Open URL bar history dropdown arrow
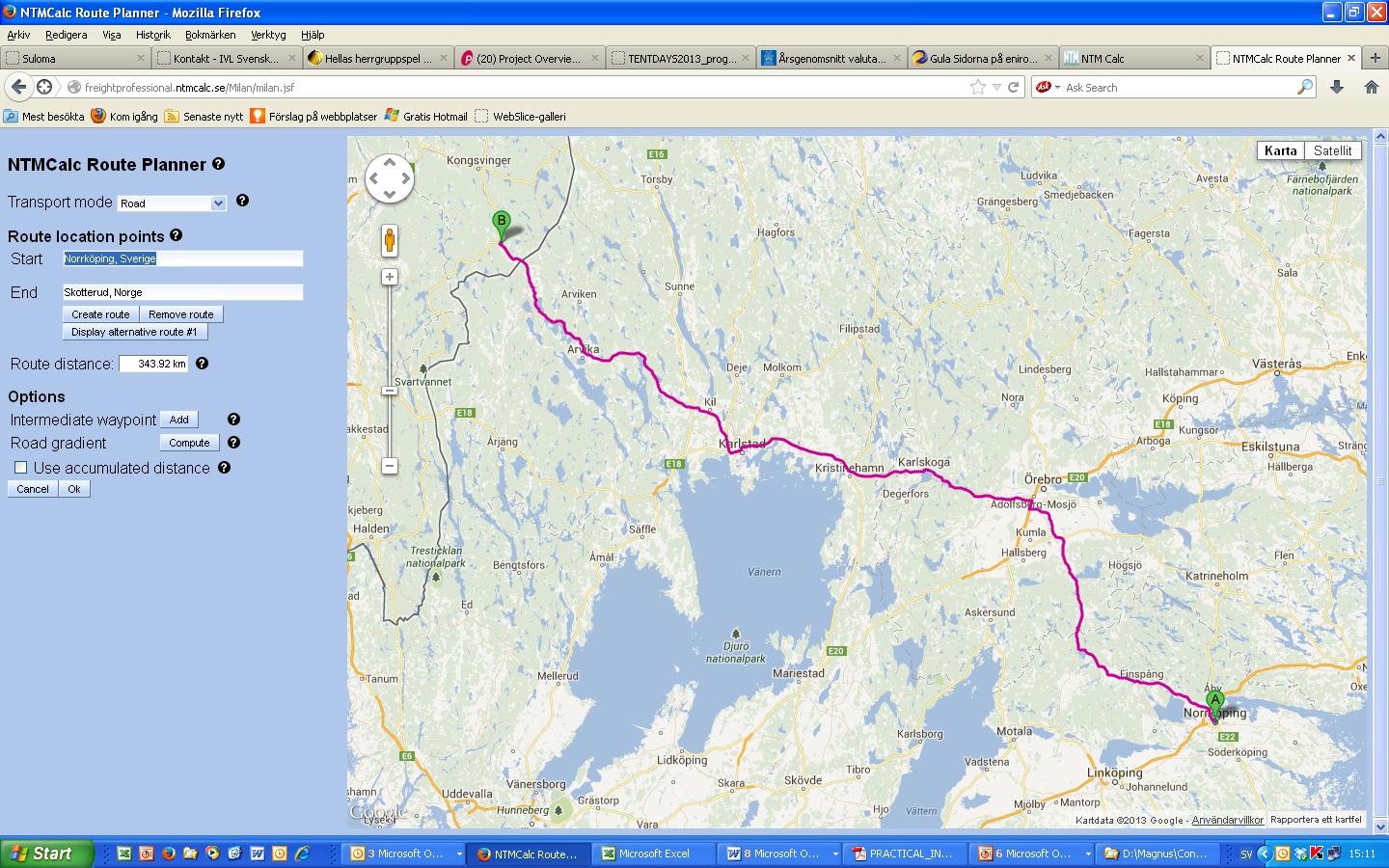The width and height of the screenshot is (1389, 868). (996, 87)
